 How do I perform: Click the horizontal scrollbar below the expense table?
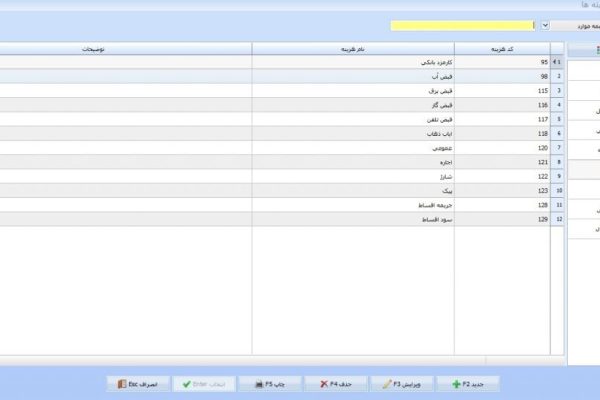click(282, 360)
